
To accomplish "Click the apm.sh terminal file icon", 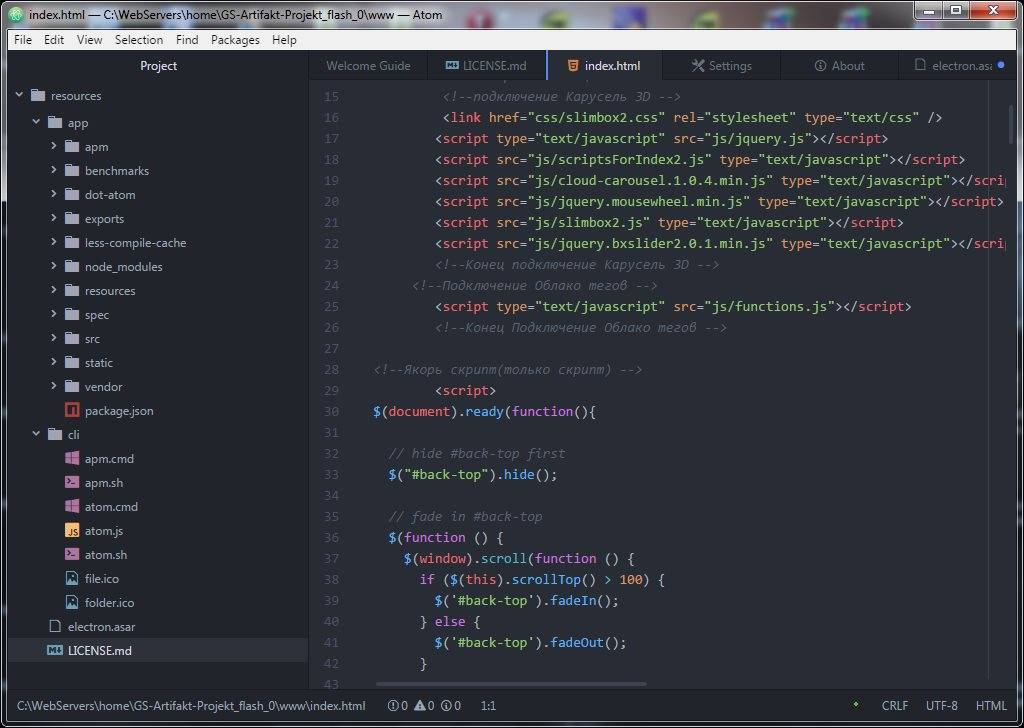I will [x=72, y=483].
